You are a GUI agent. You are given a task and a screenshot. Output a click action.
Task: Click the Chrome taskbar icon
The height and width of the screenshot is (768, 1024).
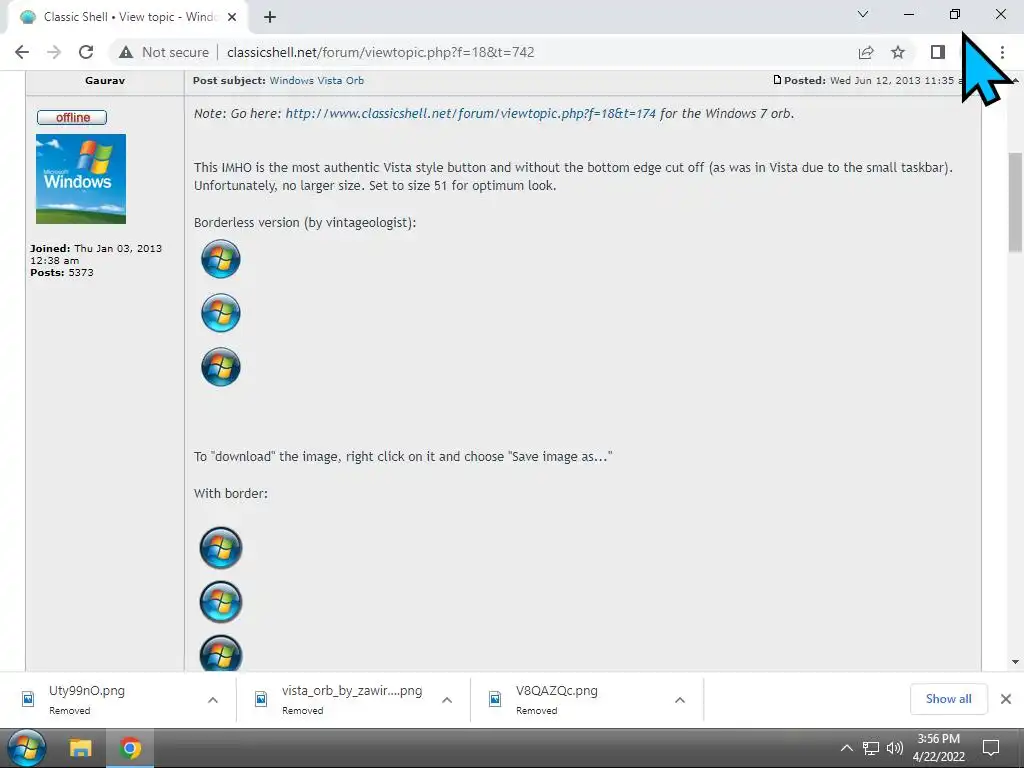coord(130,748)
